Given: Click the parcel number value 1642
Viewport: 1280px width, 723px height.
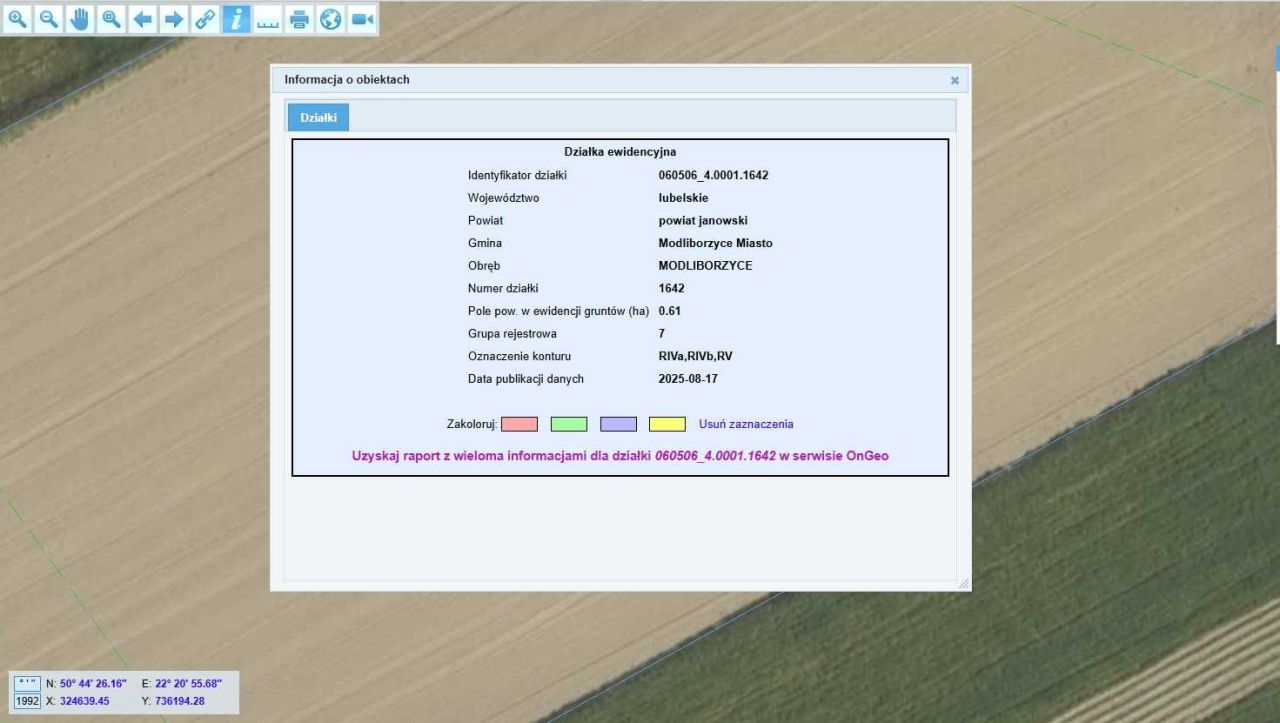Looking at the screenshot, I should pyautogui.click(x=672, y=288).
